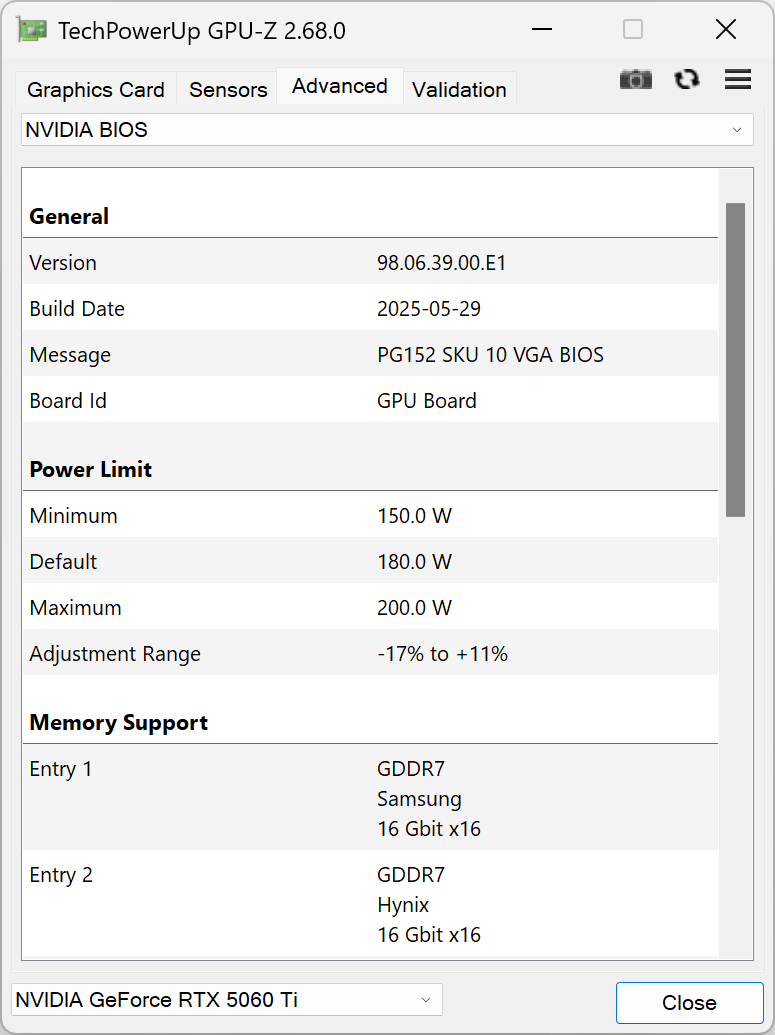Expand the NVIDIA BIOS dropdown

tap(387, 130)
